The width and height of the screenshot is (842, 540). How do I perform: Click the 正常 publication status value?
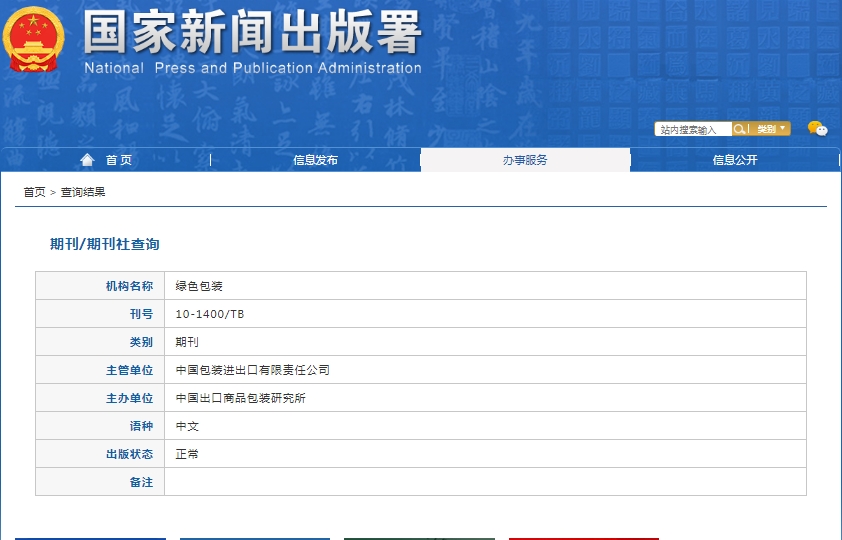coord(187,454)
